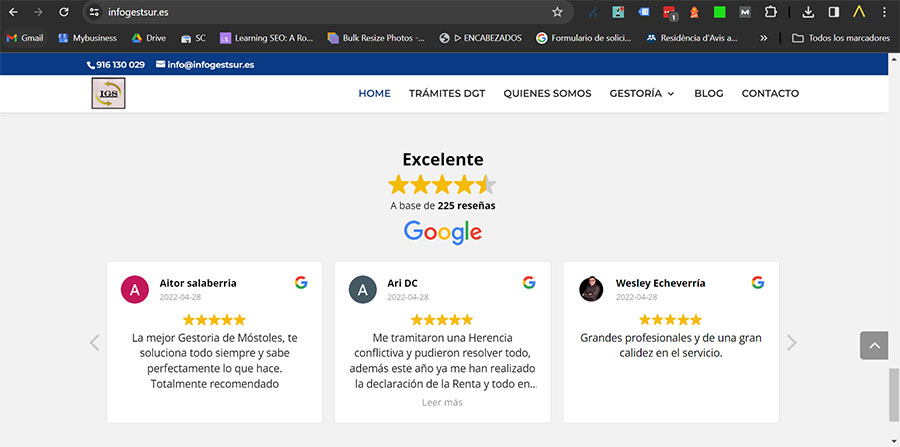Show next reviews with right arrow
Image resolution: width=900 pixels, height=447 pixels.
(792, 343)
